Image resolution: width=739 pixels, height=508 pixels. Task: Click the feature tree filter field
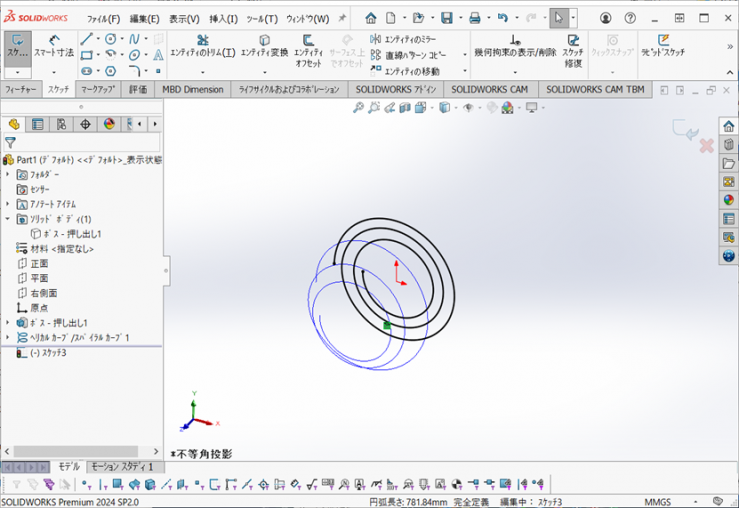[x=85, y=143]
